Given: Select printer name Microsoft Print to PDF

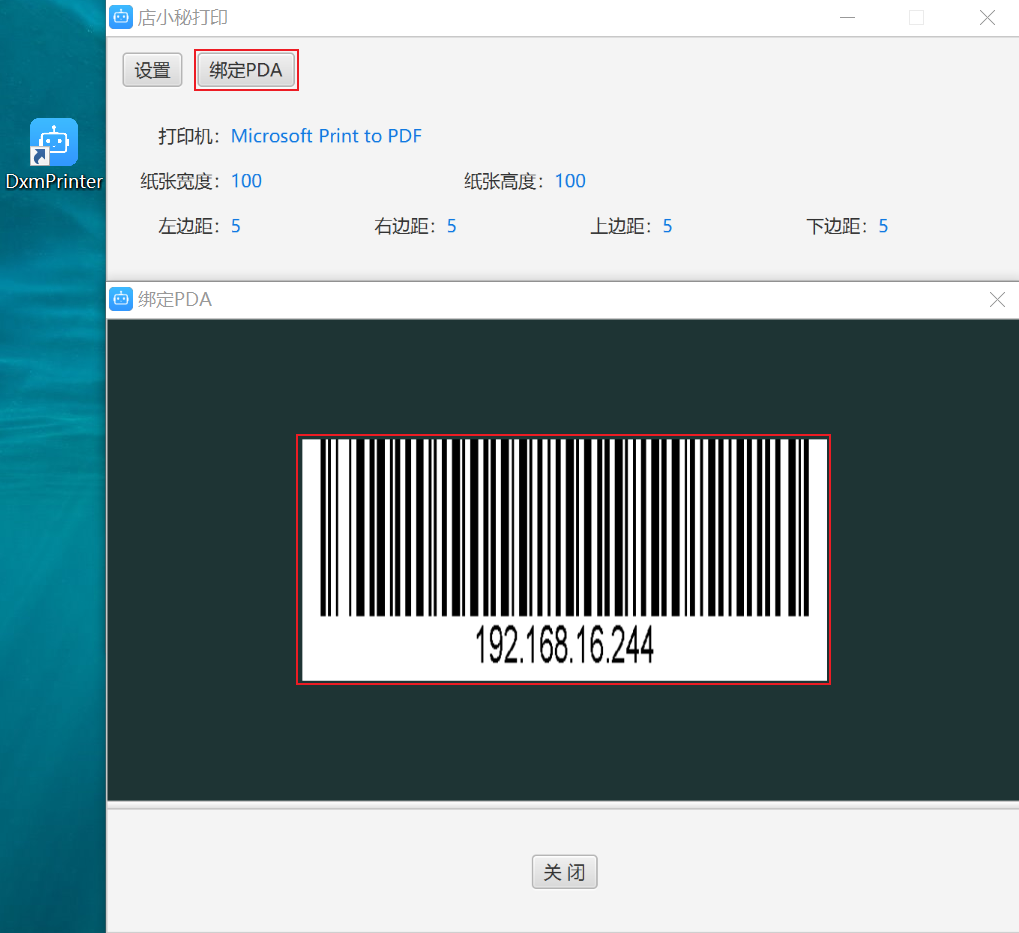Looking at the screenshot, I should [x=326, y=136].
